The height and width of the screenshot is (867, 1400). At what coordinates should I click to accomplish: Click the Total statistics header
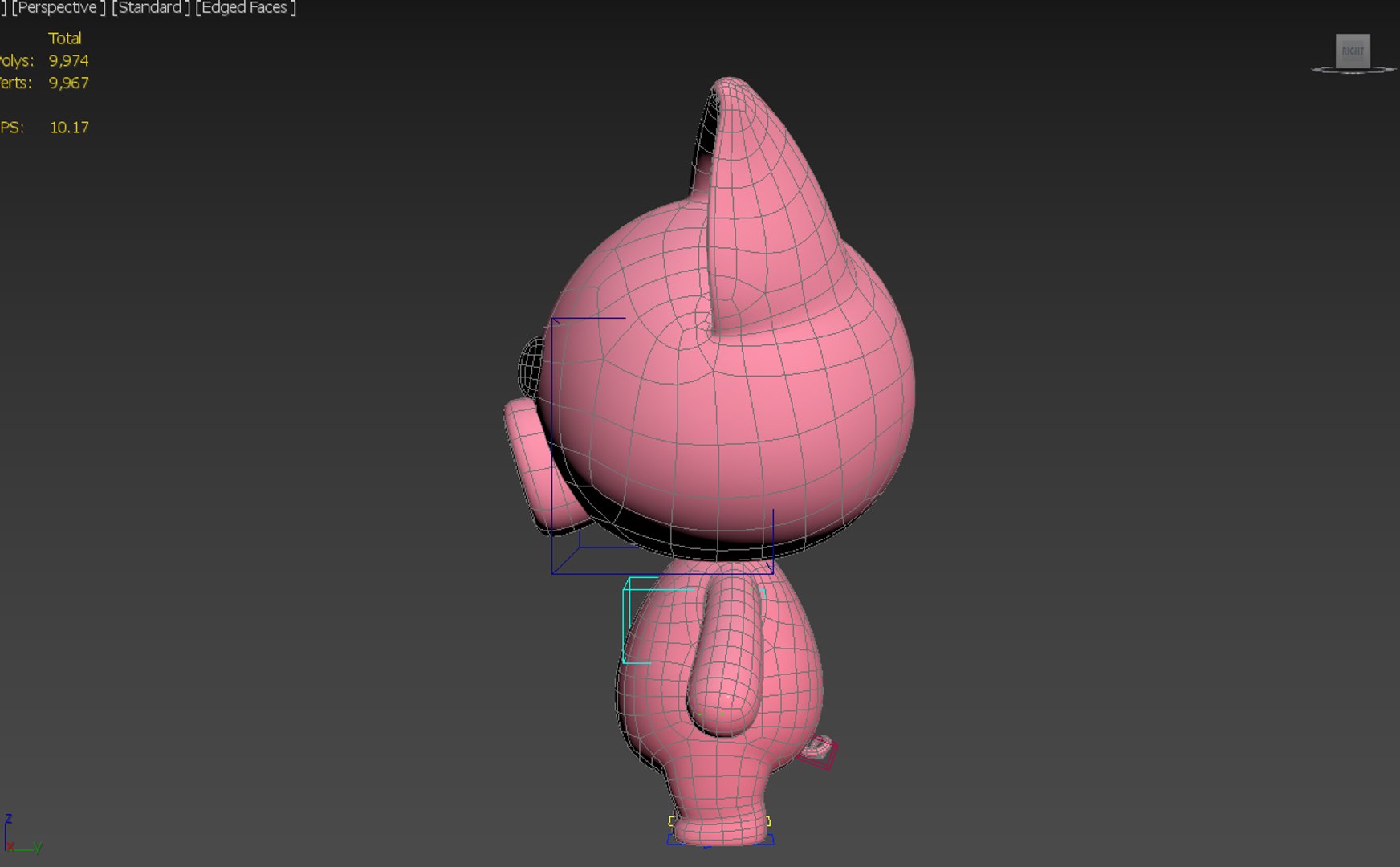64,38
